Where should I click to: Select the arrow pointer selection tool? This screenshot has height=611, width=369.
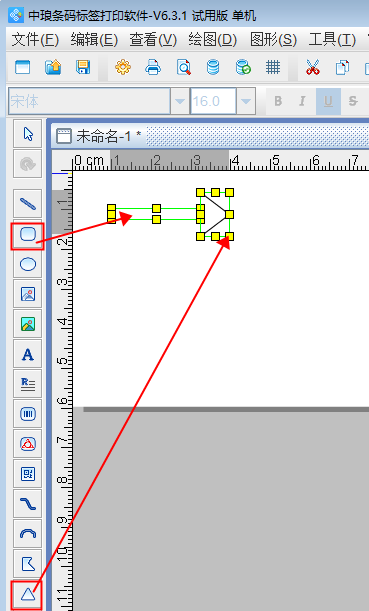(x=28, y=134)
